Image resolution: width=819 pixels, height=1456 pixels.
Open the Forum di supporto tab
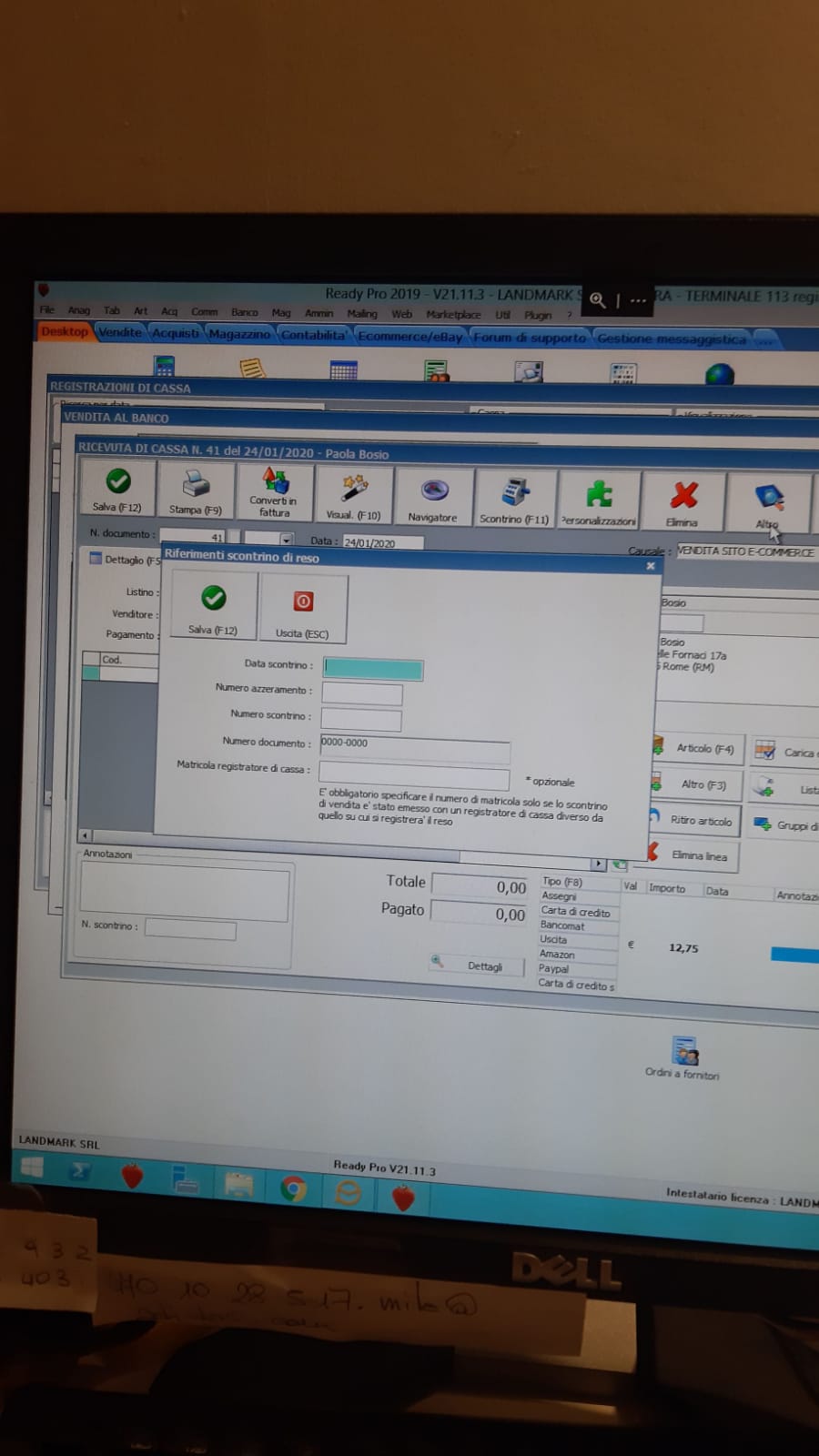[x=530, y=338]
